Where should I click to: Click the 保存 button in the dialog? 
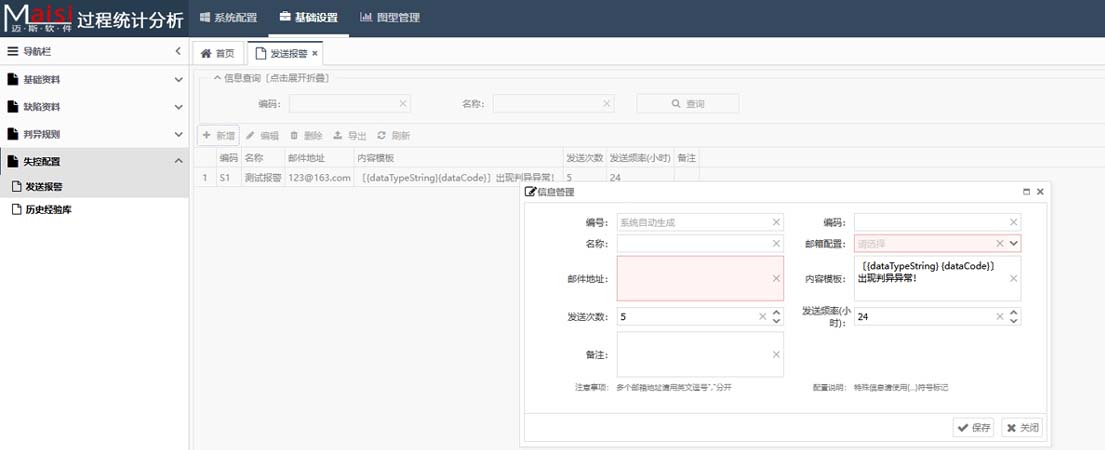pos(973,427)
